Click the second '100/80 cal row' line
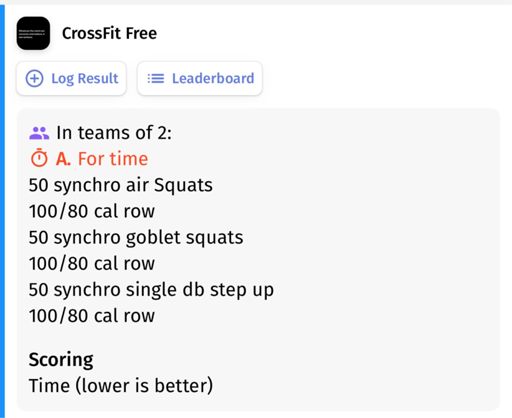512x418 pixels. pyautogui.click(x=92, y=263)
